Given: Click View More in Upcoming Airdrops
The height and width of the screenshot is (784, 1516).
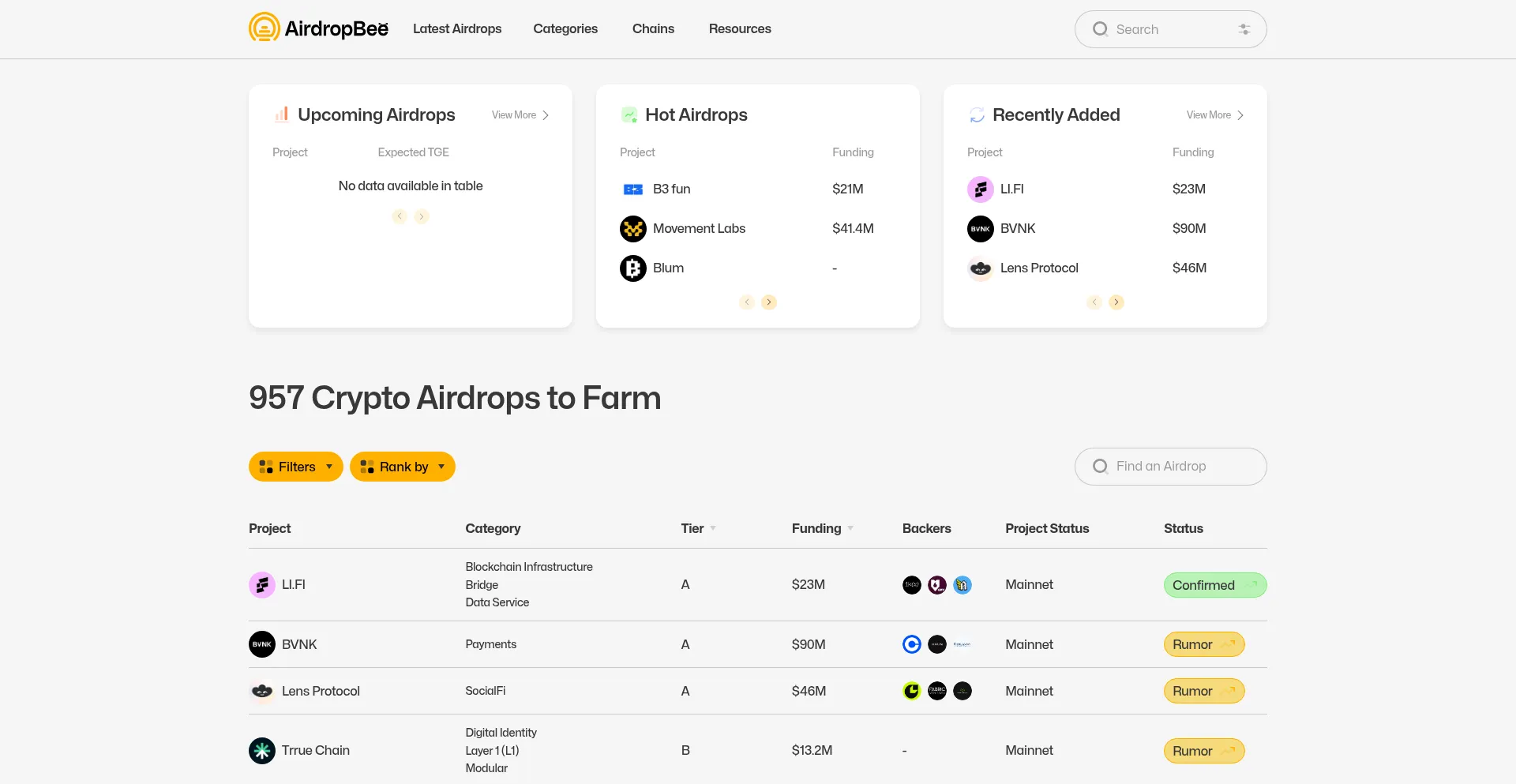Looking at the screenshot, I should (x=520, y=115).
